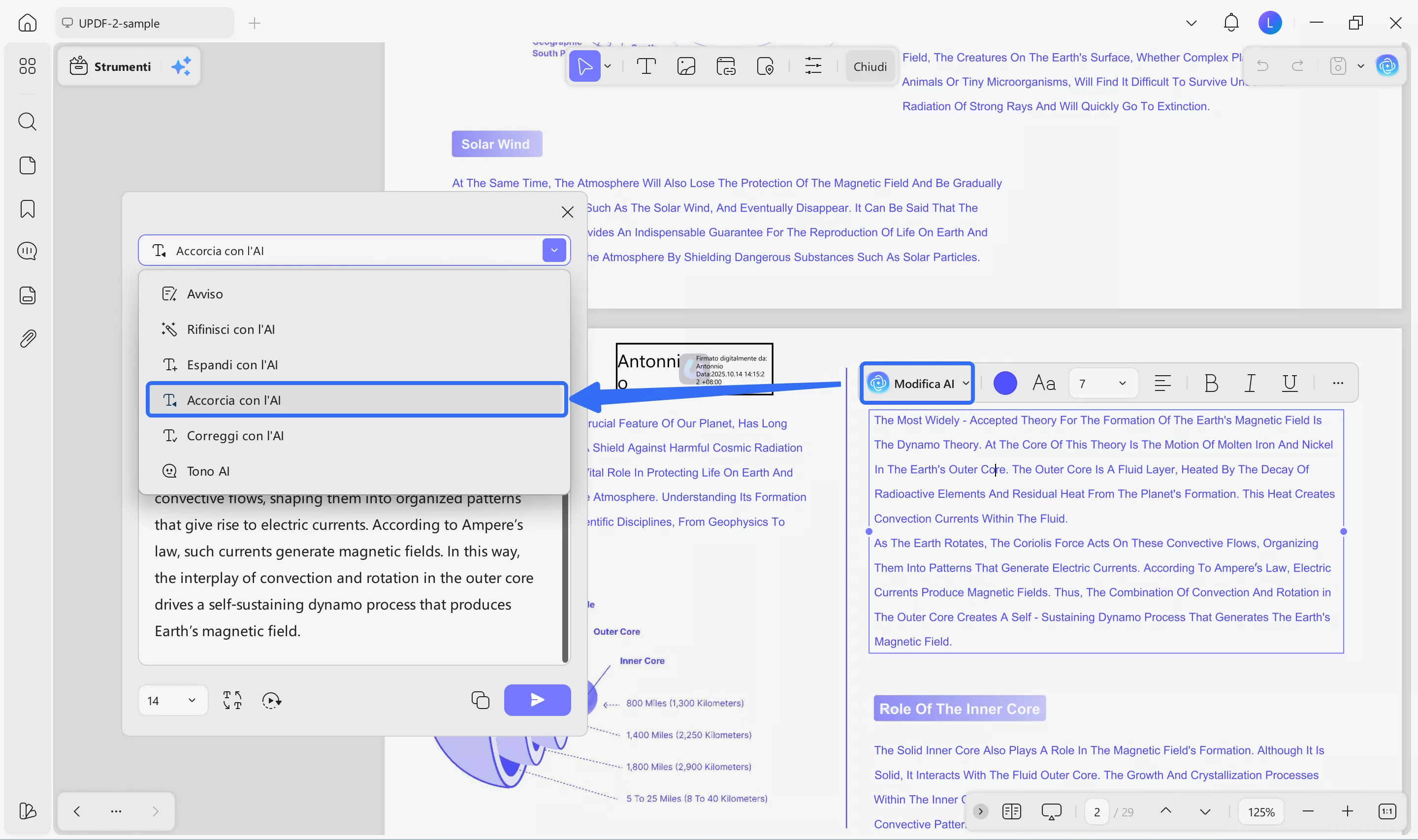
Task: Click the Text edit tool icon
Action: [645, 66]
